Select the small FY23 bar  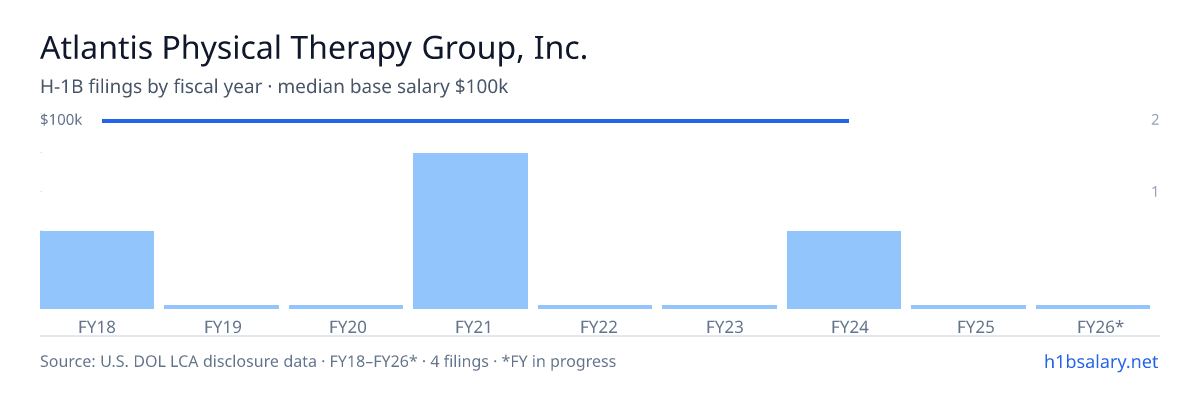click(x=719, y=307)
